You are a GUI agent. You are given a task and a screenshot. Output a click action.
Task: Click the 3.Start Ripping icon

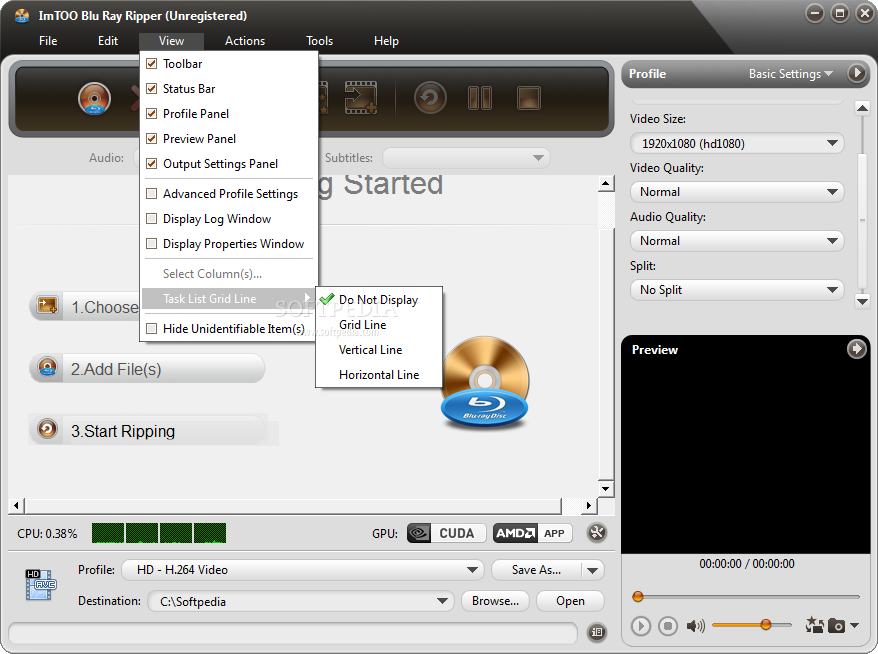click(48, 429)
